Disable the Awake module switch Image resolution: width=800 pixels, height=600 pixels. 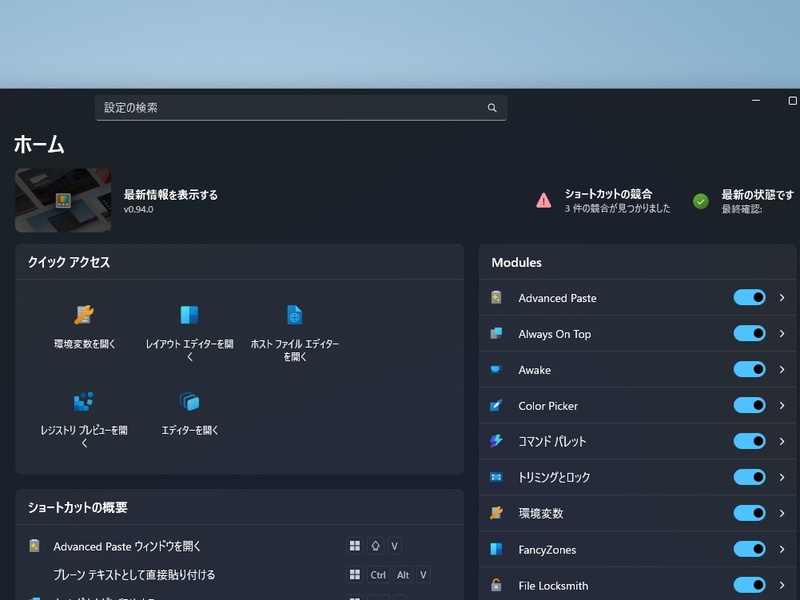749,369
